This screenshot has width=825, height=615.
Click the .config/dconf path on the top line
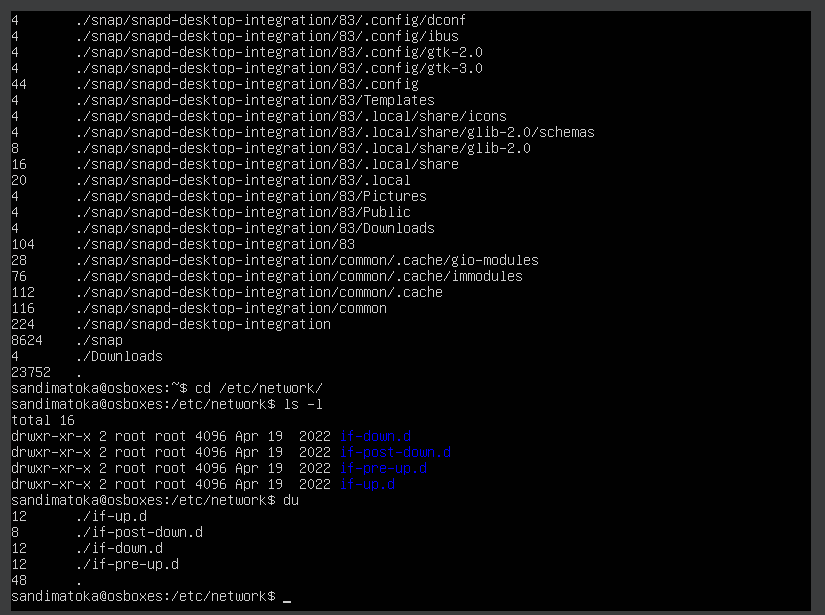point(271,20)
